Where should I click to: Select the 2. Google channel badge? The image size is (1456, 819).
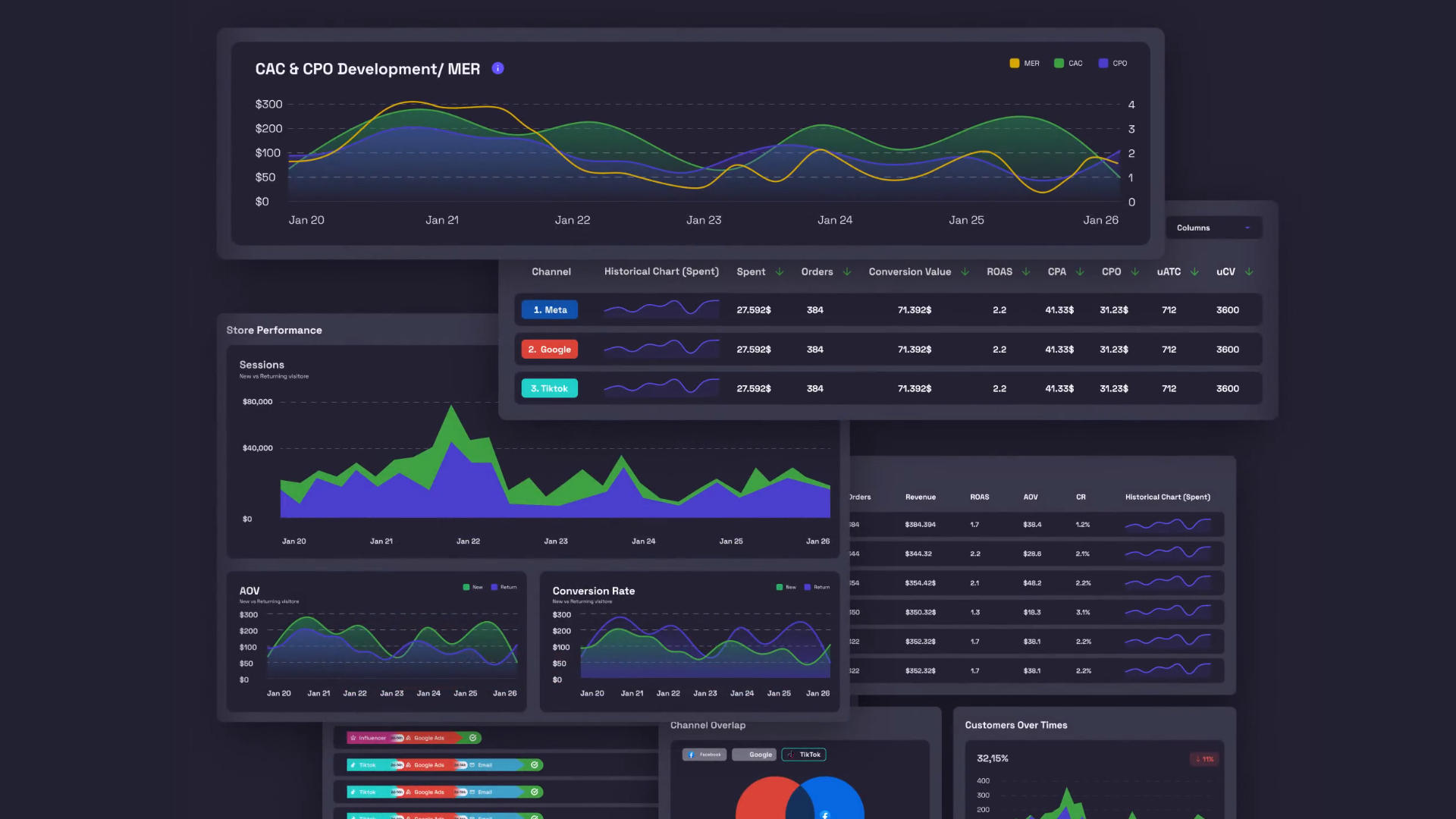point(550,349)
